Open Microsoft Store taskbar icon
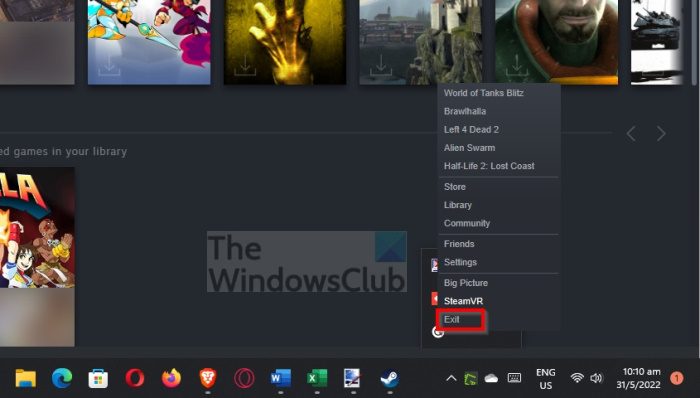This screenshot has height=398, width=700. click(98, 379)
